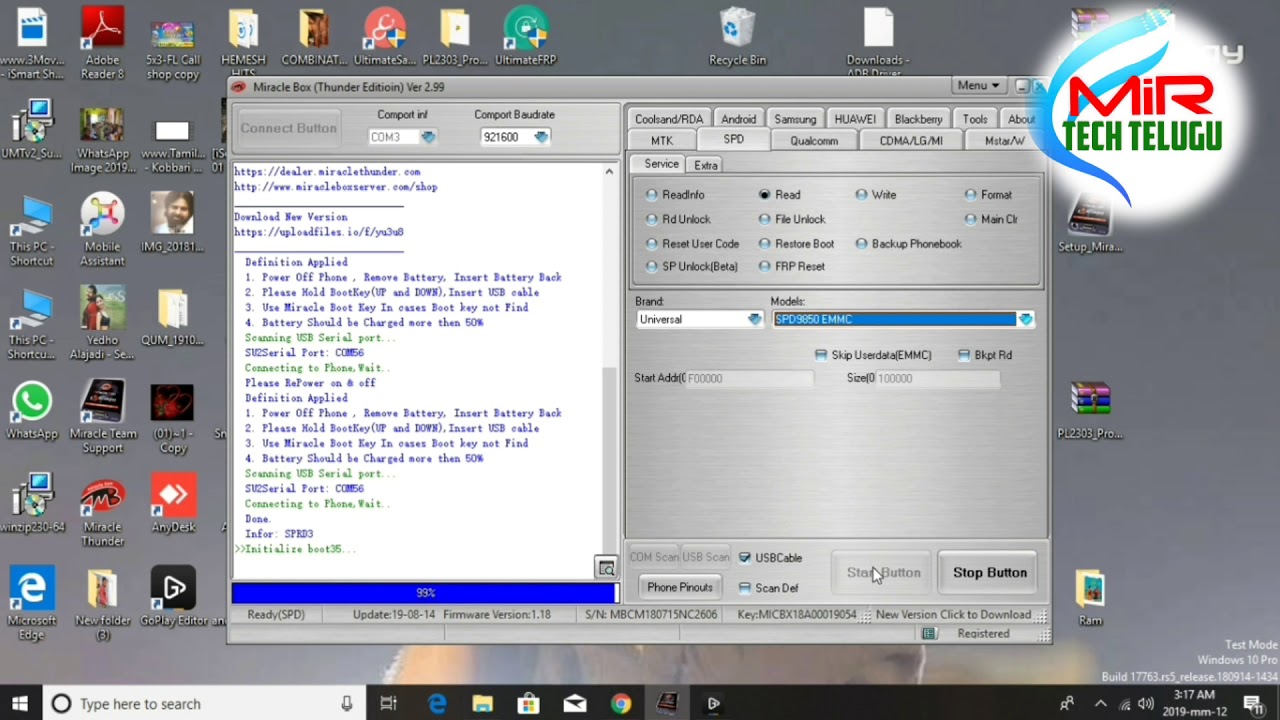This screenshot has height=720, width=1280.
Task: Open Adobe Reader 8 desktop icon
Action: coord(102,43)
